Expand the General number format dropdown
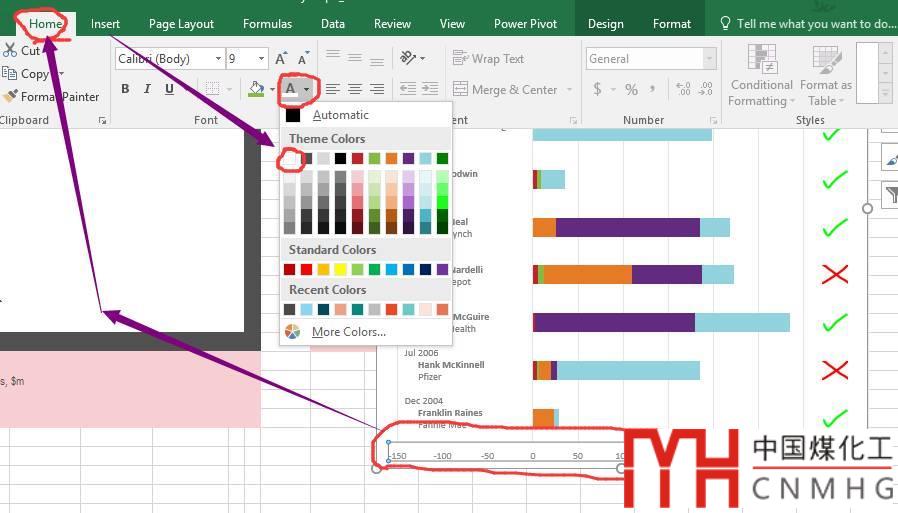 pyautogui.click(x=709, y=59)
